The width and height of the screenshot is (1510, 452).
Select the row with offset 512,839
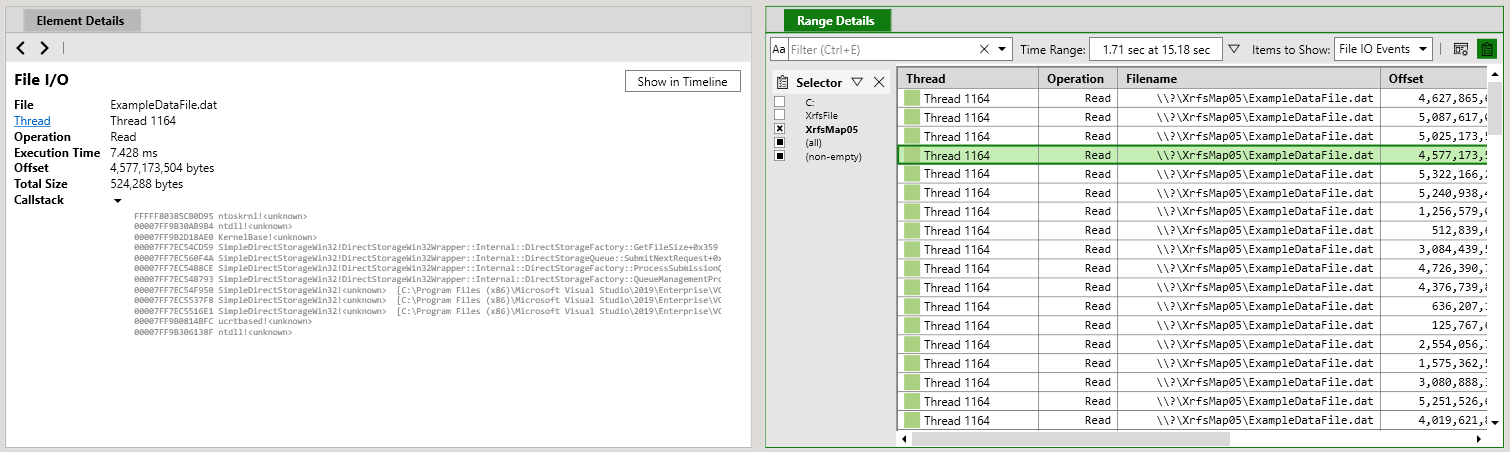point(1192,231)
